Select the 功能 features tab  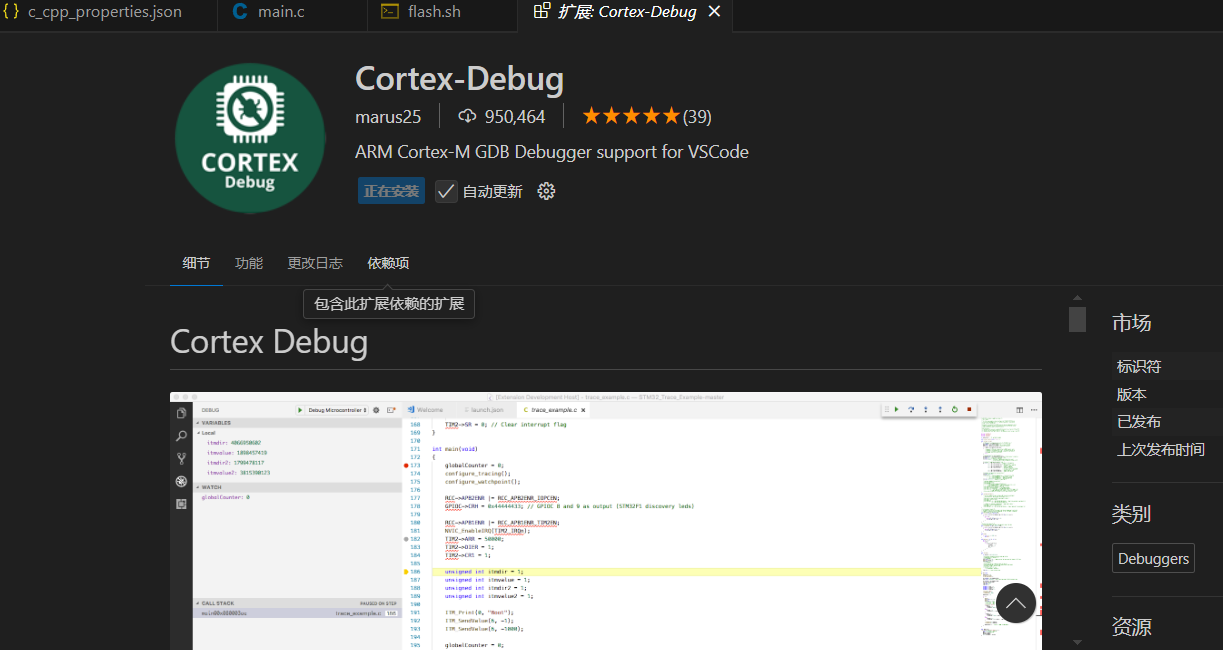(249, 263)
